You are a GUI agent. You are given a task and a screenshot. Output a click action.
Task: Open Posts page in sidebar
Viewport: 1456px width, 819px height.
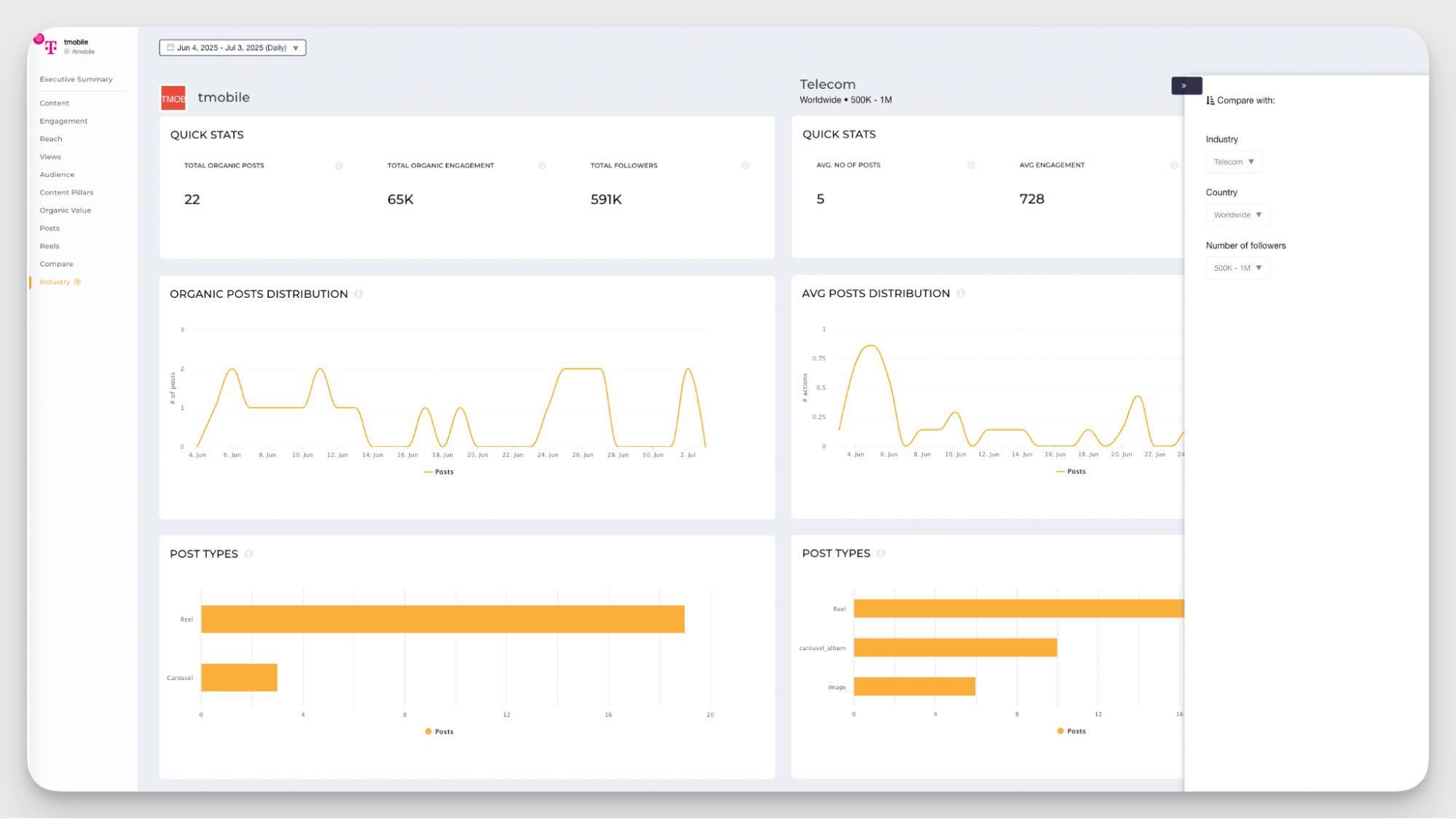click(x=50, y=229)
